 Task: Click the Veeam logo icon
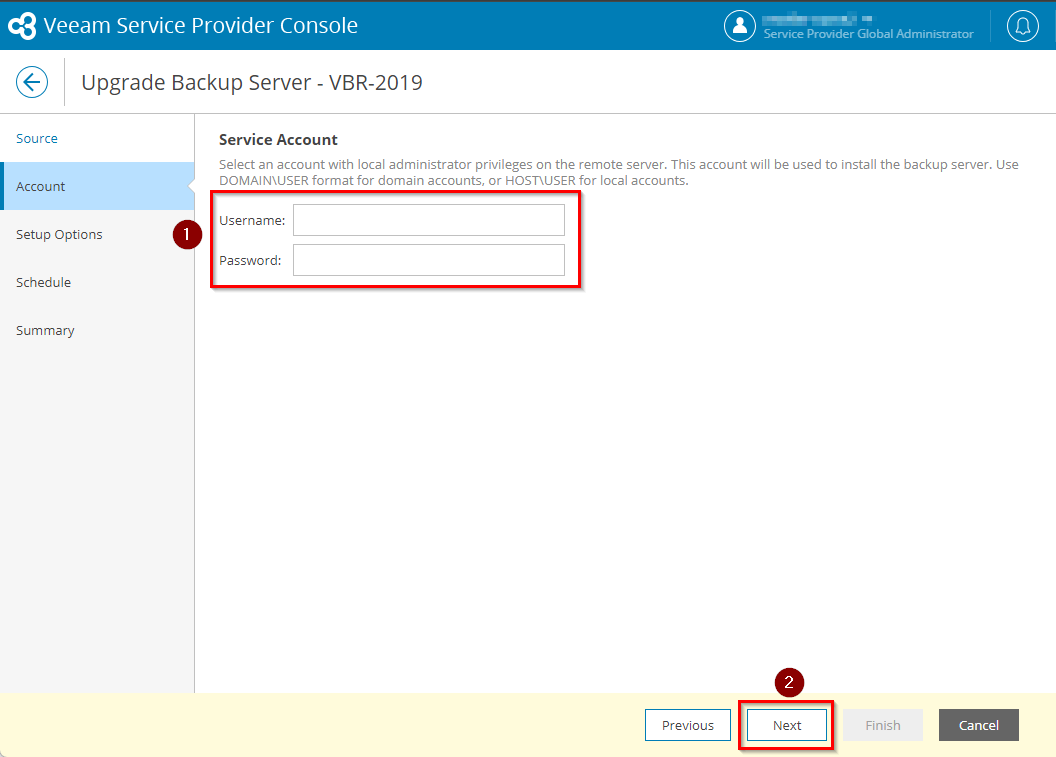point(22,26)
